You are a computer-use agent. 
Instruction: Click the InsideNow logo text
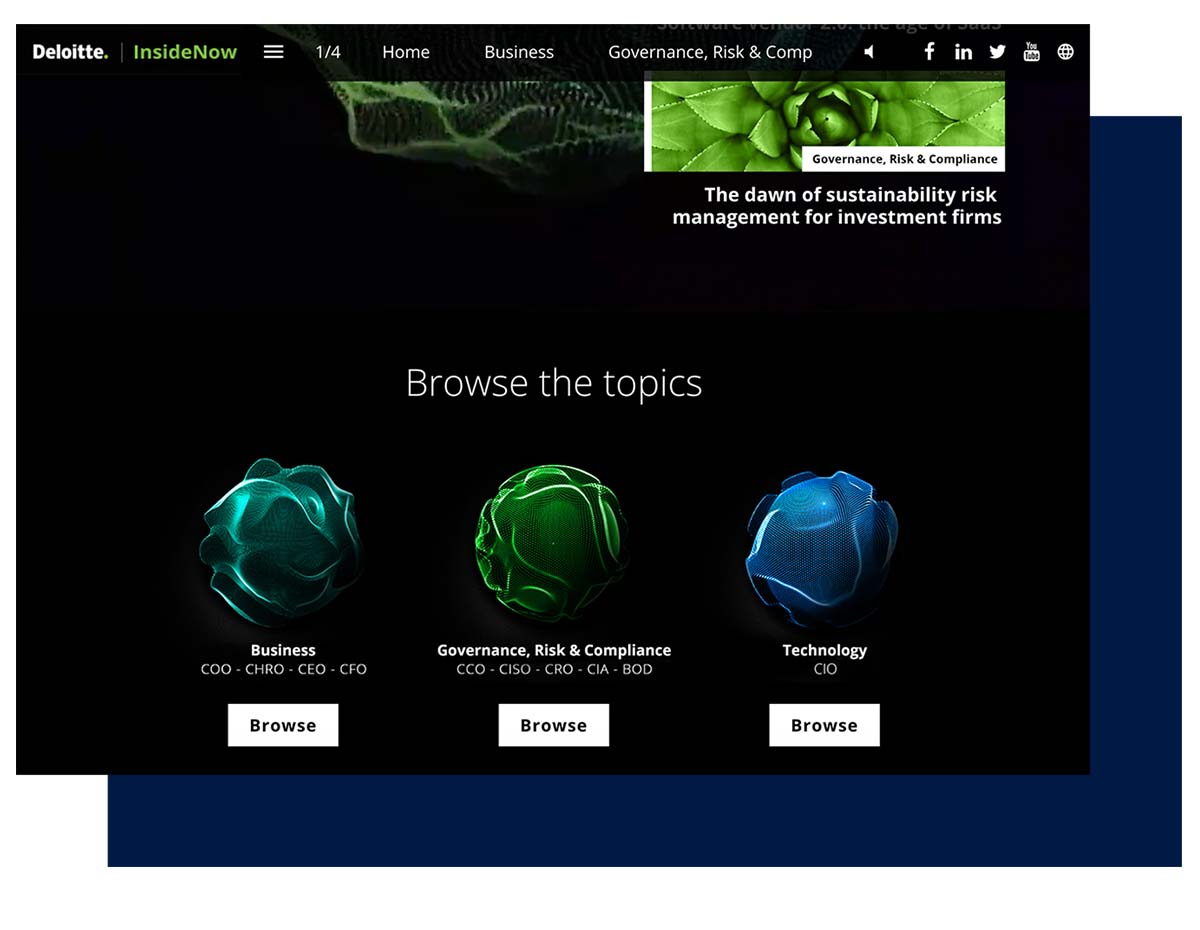[x=185, y=52]
